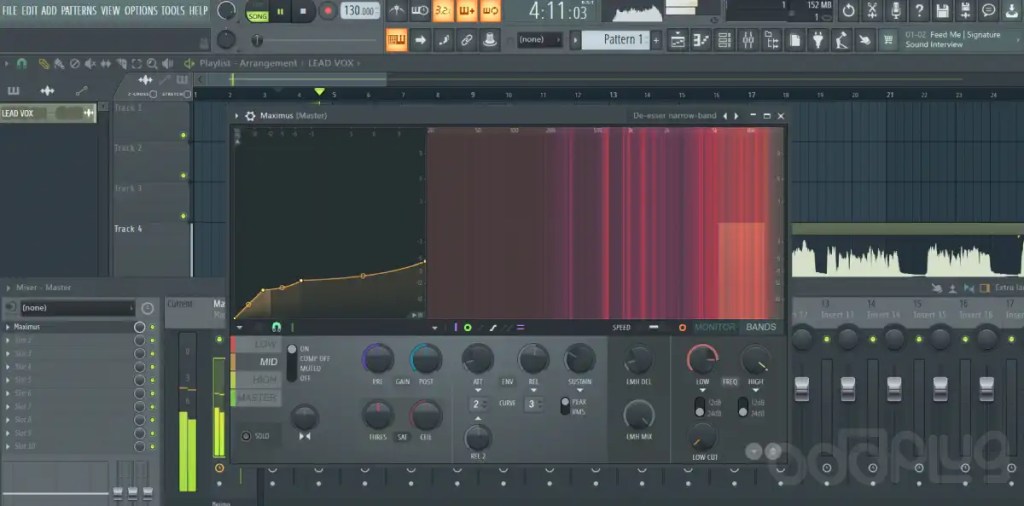
Task: Open the Maximus gear settings icon
Action: click(x=250, y=116)
